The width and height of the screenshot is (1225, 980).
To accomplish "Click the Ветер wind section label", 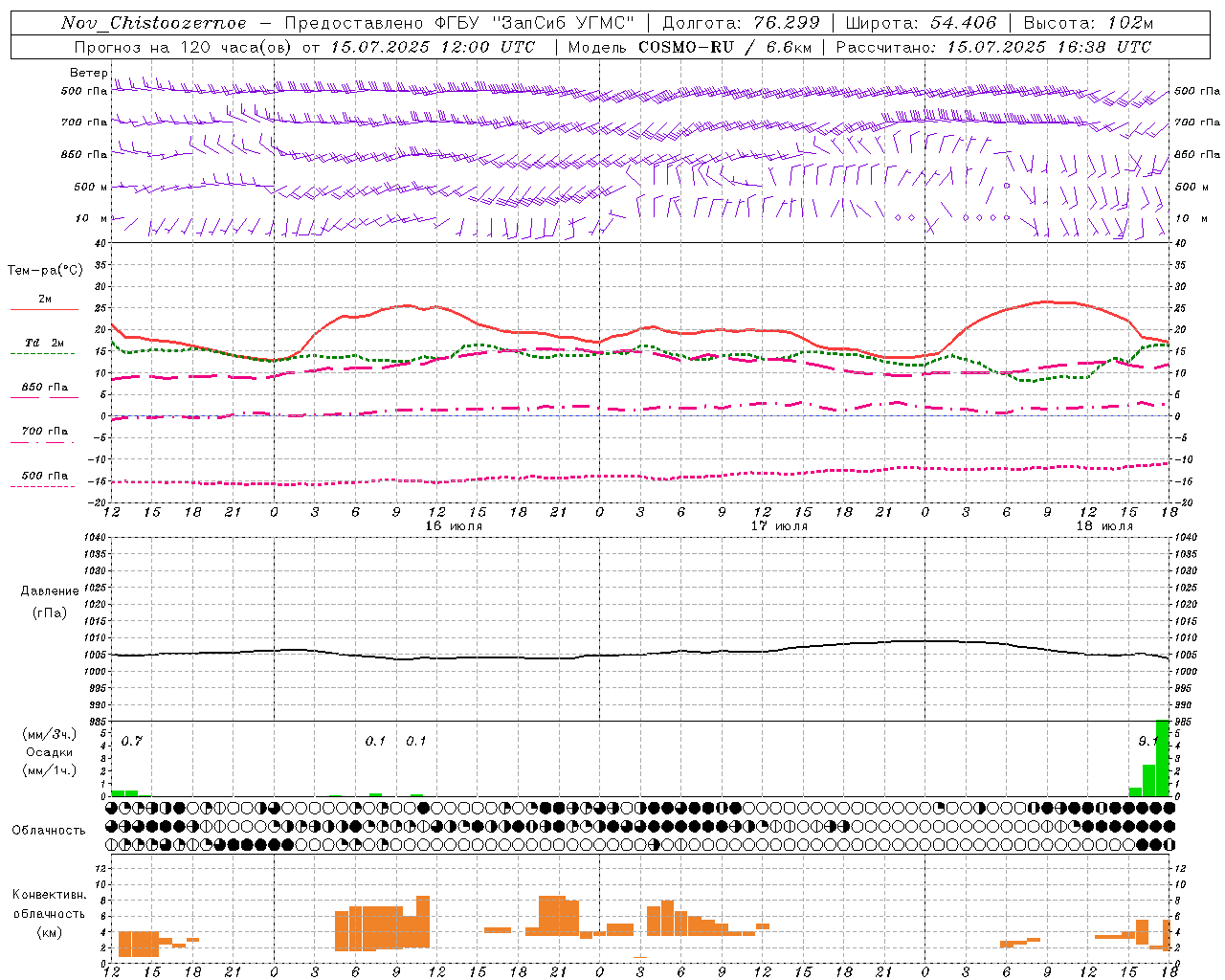I will pyautogui.click(x=89, y=73).
